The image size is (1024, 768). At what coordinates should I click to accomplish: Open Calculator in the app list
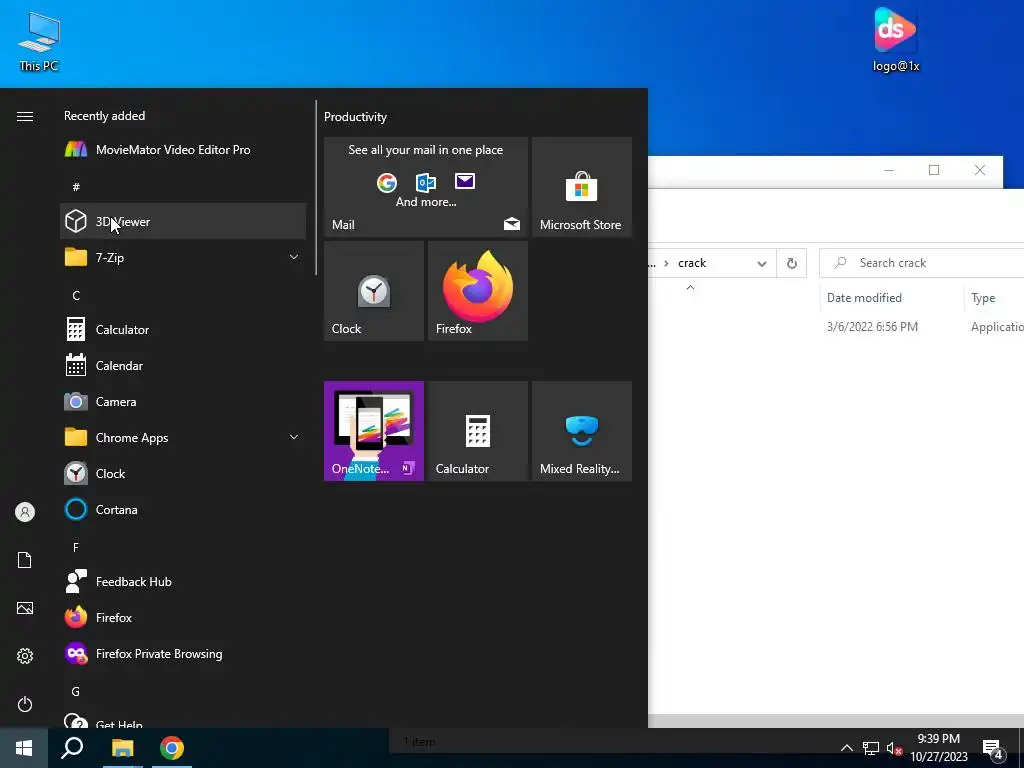click(x=183, y=330)
